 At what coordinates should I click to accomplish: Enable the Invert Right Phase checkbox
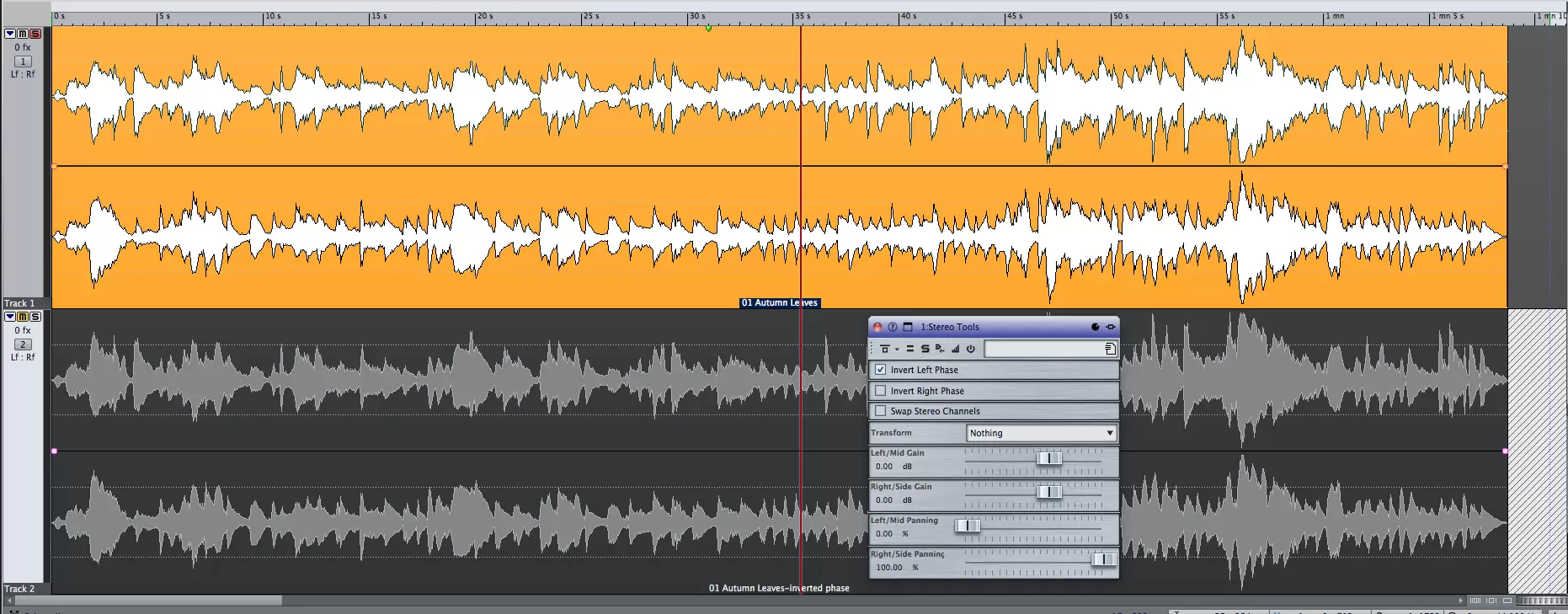(881, 391)
